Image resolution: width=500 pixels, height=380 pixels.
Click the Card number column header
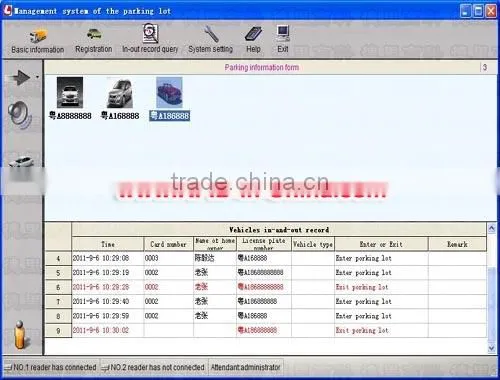pos(168,244)
